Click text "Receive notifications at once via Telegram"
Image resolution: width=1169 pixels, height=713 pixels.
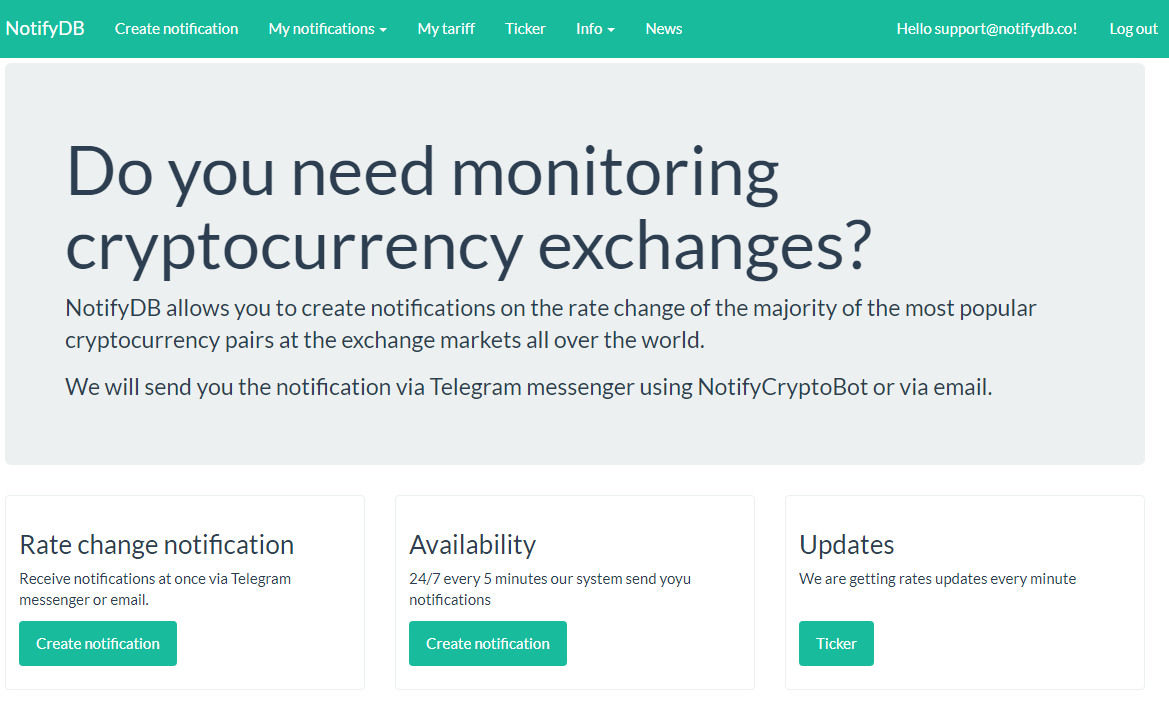[x=155, y=579]
